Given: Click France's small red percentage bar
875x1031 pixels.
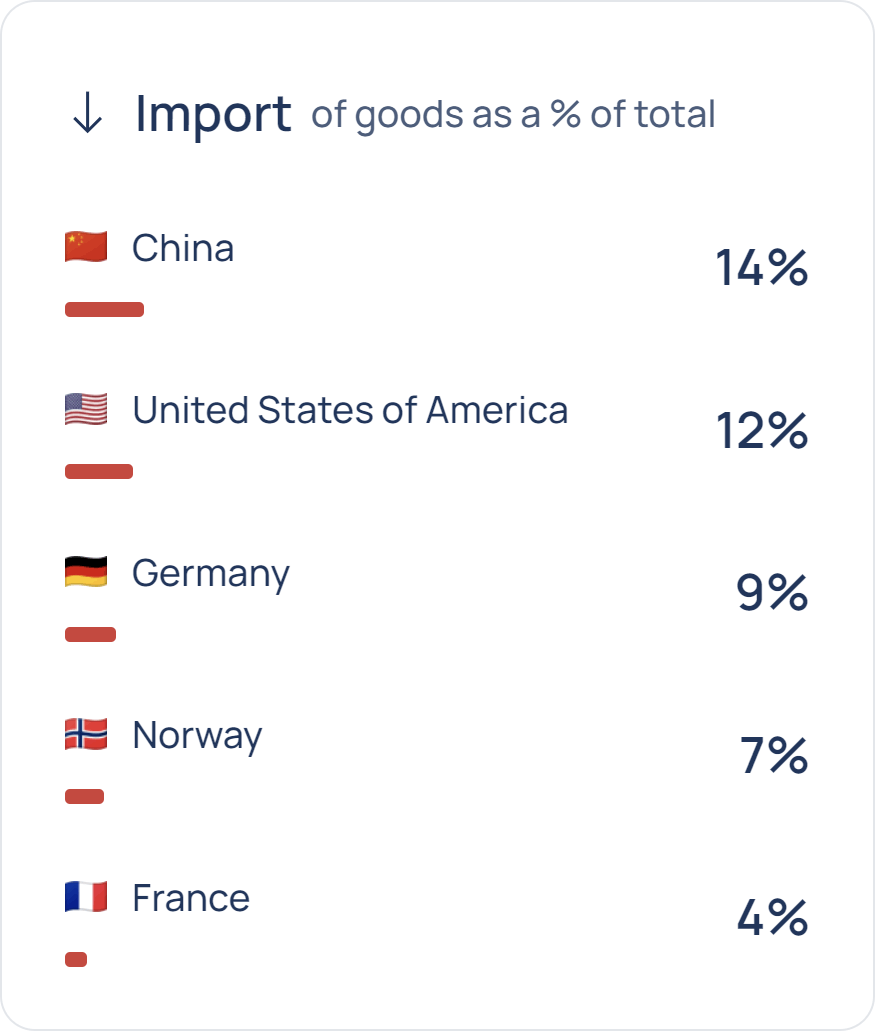Looking at the screenshot, I should click(x=76, y=960).
